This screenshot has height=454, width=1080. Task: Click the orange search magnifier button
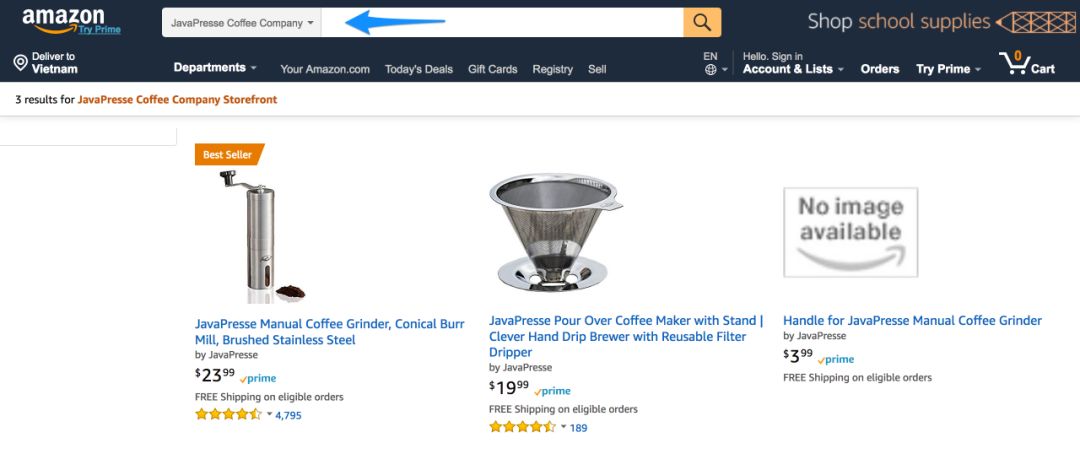coord(702,22)
